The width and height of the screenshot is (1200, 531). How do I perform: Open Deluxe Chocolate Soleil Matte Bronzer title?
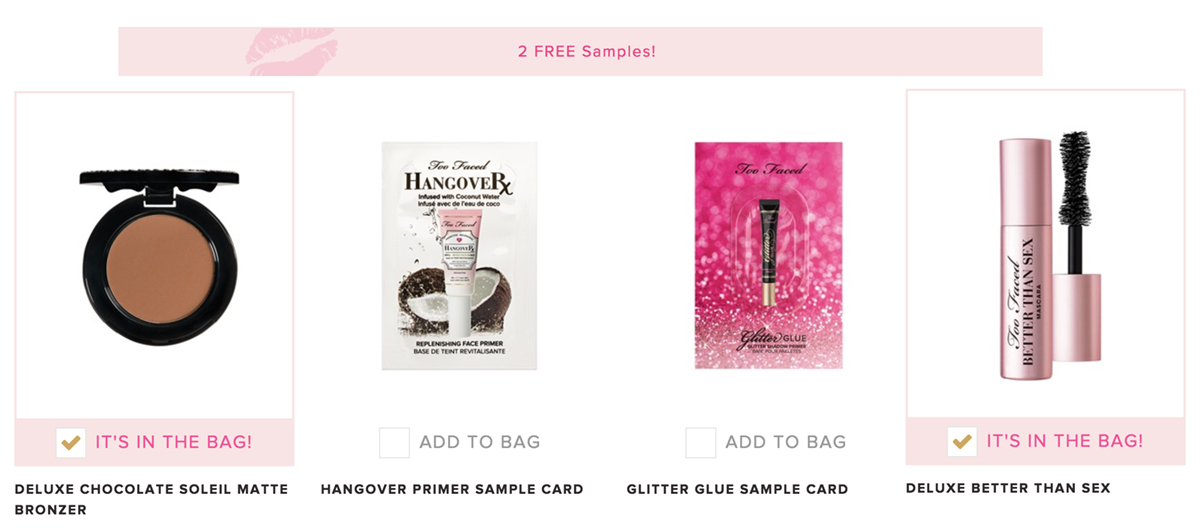coord(152,499)
